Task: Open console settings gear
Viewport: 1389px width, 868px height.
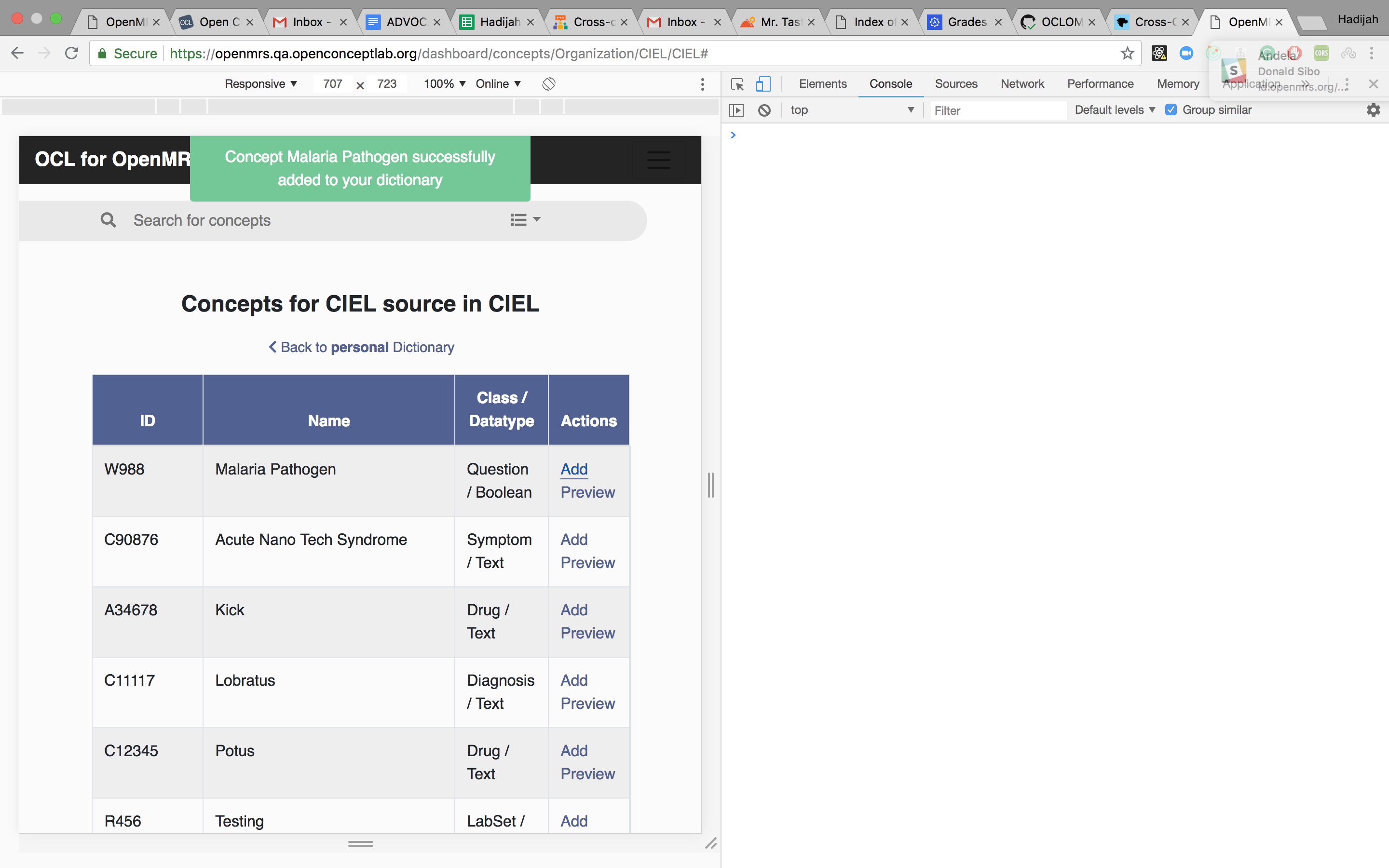Action: [1373, 110]
